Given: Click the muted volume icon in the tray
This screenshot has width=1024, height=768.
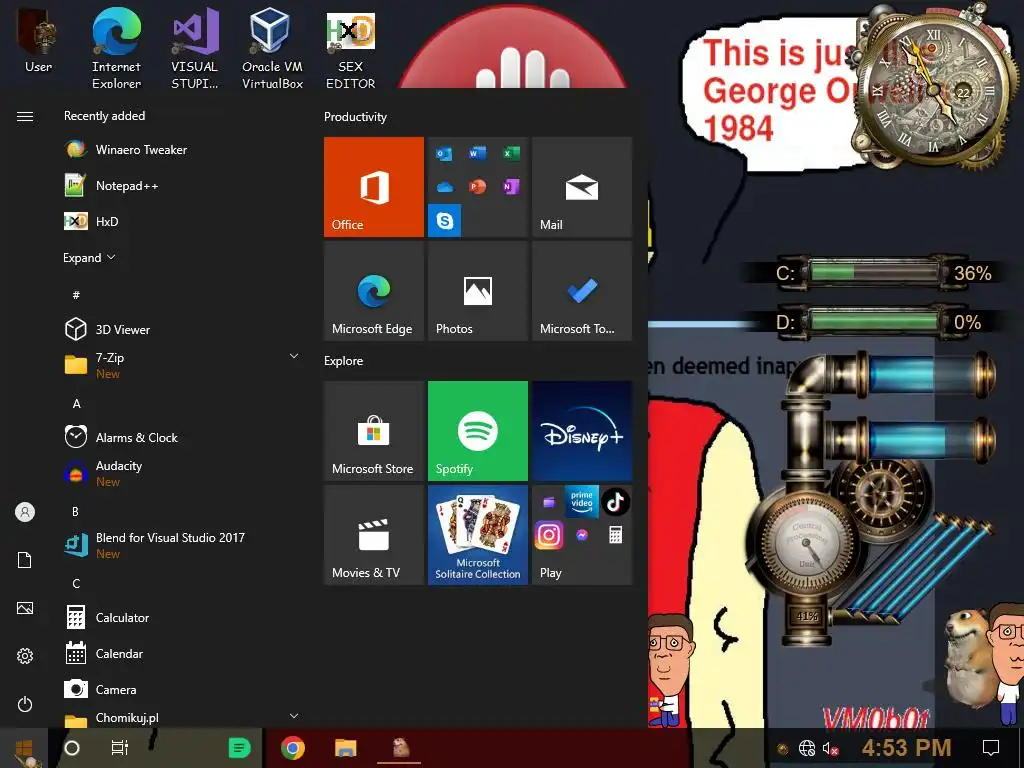Looking at the screenshot, I should pyautogui.click(x=830, y=748).
